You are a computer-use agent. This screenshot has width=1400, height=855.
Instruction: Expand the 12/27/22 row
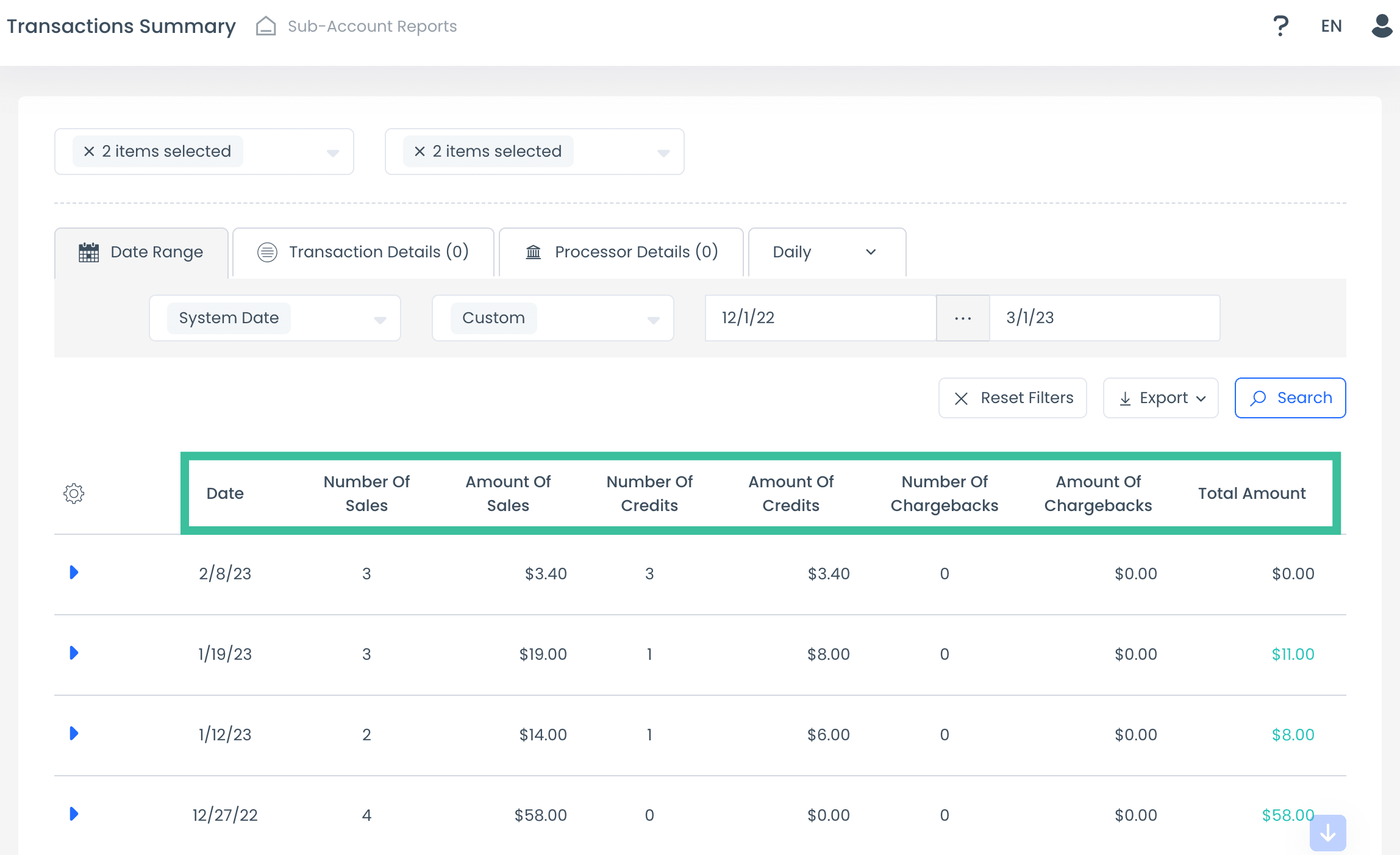[x=74, y=814]
